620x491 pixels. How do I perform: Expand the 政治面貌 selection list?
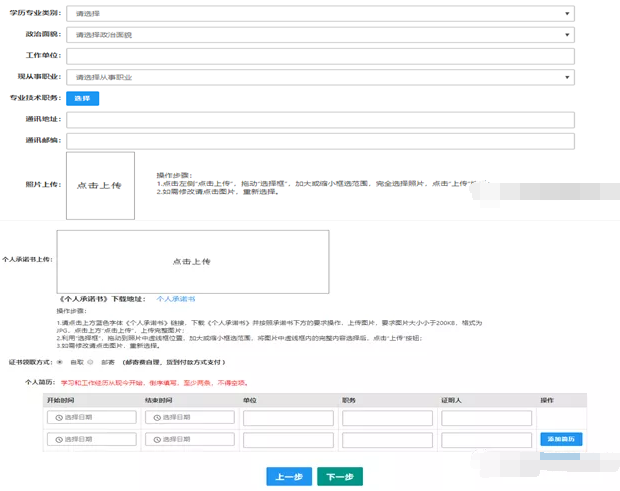320,35
